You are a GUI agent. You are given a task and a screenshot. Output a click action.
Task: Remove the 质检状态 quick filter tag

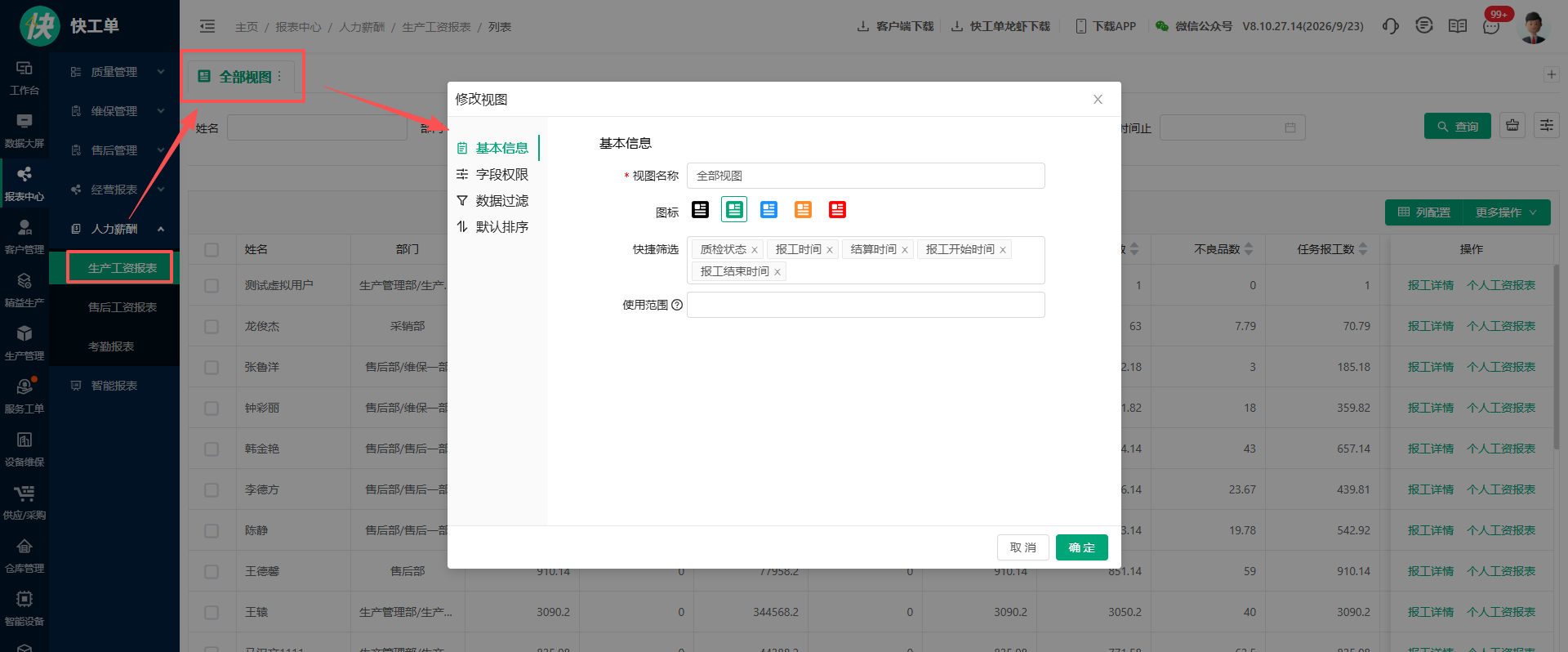(755, 250)
